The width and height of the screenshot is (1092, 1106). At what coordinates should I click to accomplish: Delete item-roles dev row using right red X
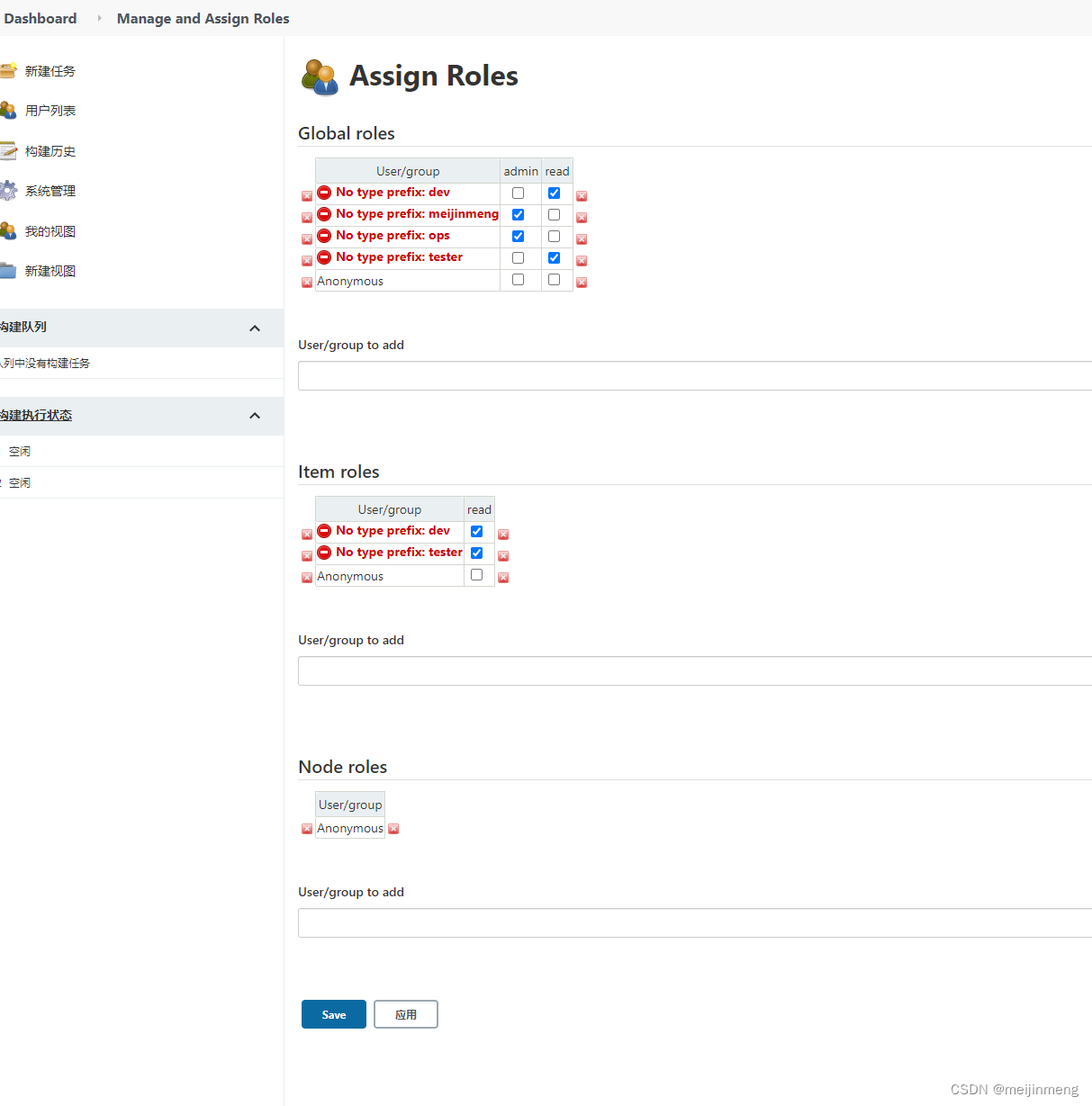pyautogui.click(x=503, y=534)
